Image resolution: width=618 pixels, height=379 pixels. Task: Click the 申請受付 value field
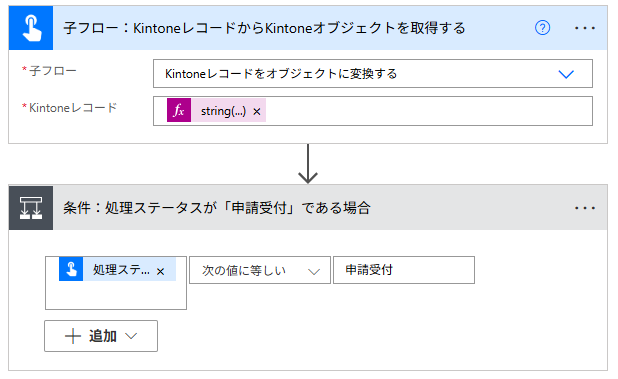pos(404,270)
